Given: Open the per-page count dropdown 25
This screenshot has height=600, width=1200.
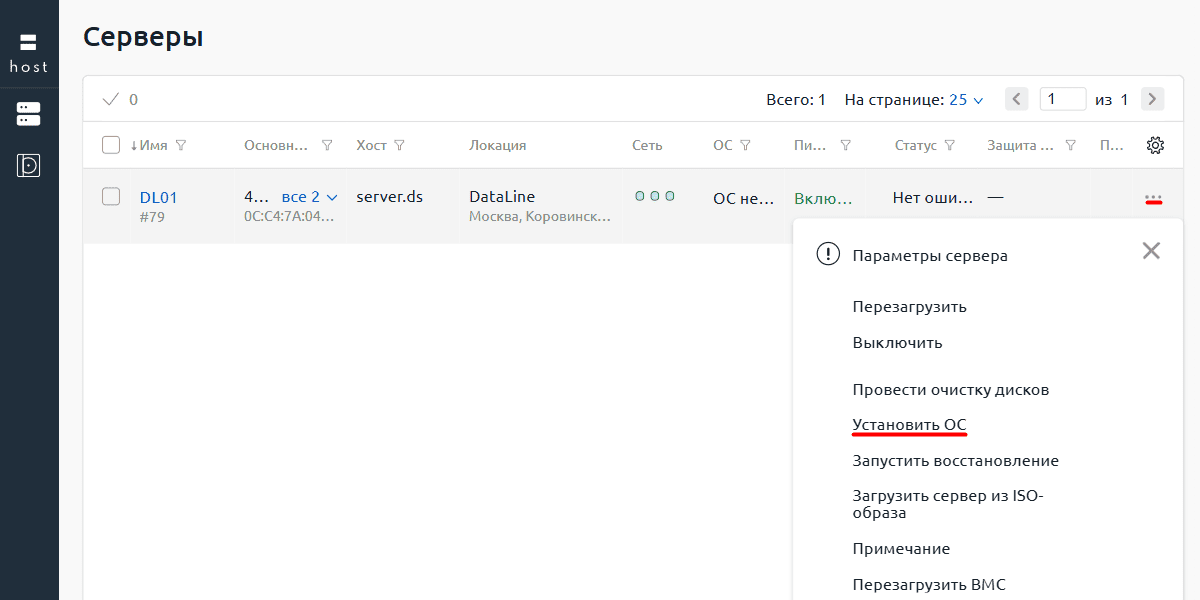Looking at the screenshot, I should (x=966, y=100).
